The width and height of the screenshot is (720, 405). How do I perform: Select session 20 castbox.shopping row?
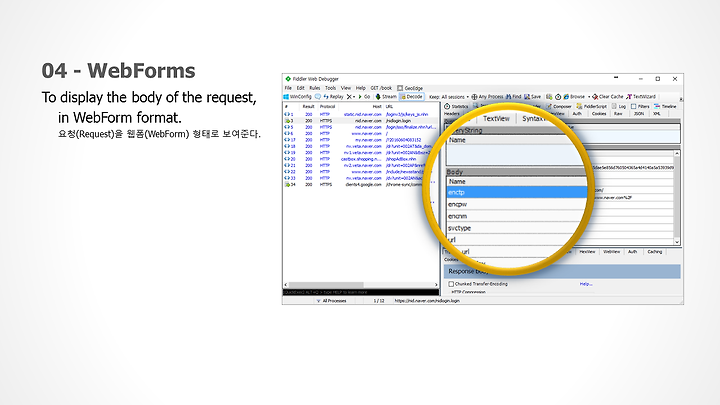point(361,159)
